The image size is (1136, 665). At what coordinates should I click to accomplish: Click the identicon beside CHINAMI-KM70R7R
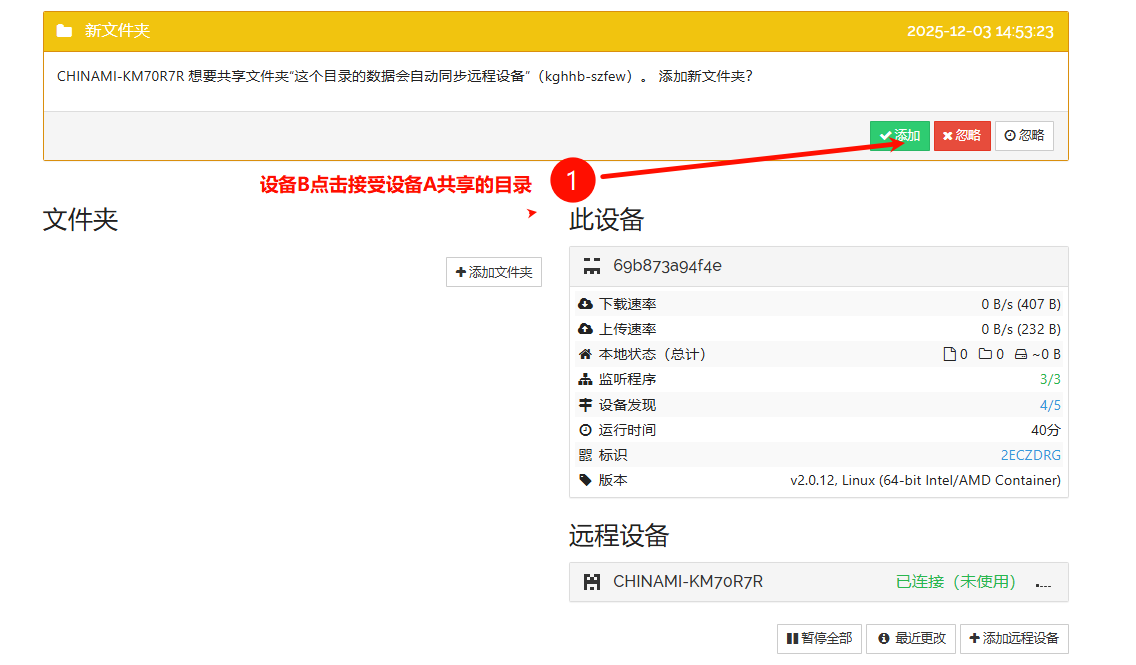[x=592, y=582]
